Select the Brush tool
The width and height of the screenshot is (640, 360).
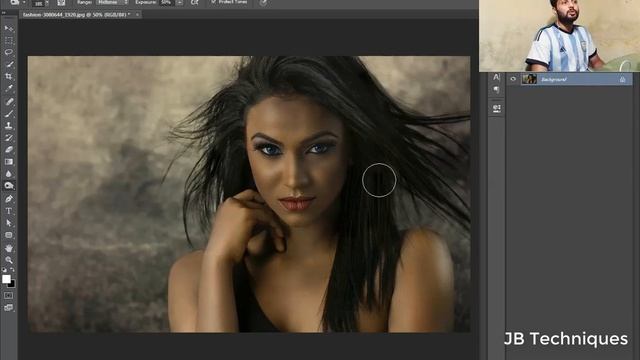click(9, 114)
